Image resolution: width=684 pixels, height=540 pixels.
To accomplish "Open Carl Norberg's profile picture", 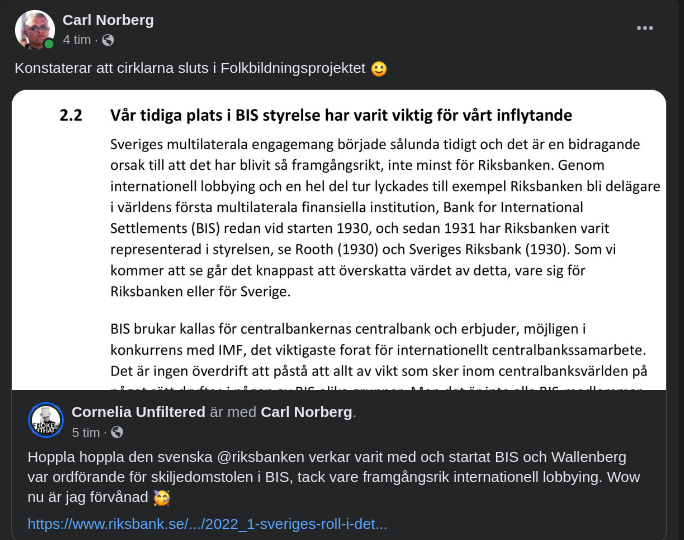I will point(35,29).
